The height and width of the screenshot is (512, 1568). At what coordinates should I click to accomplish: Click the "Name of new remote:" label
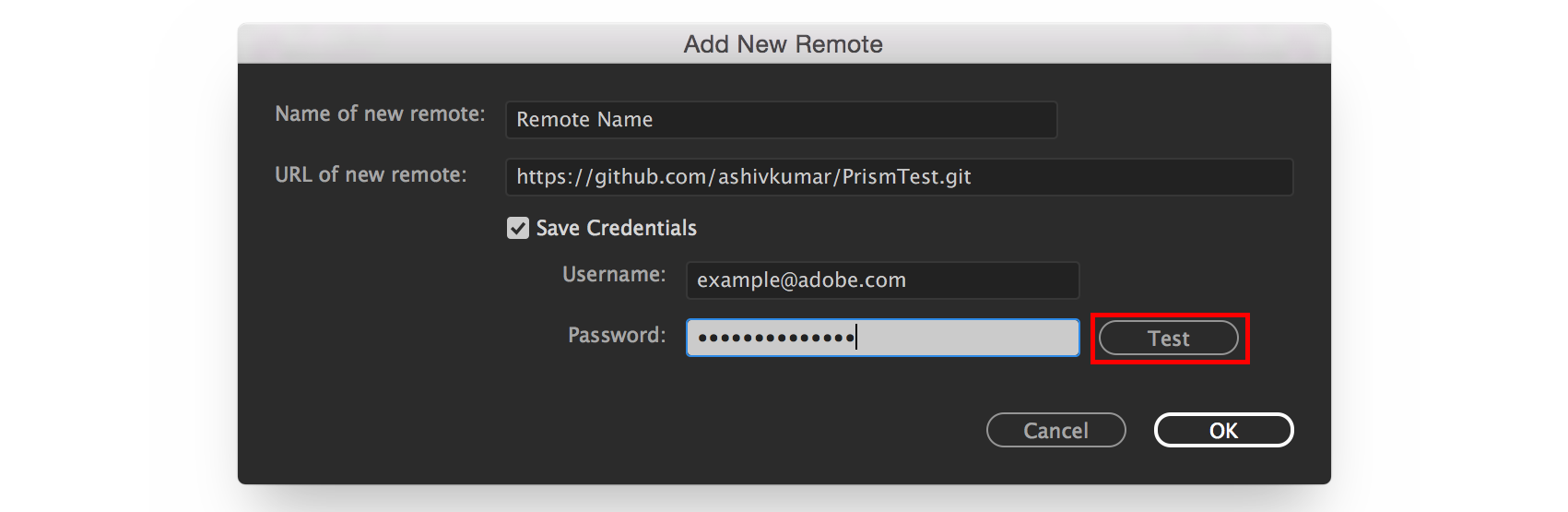coord(380,113)
